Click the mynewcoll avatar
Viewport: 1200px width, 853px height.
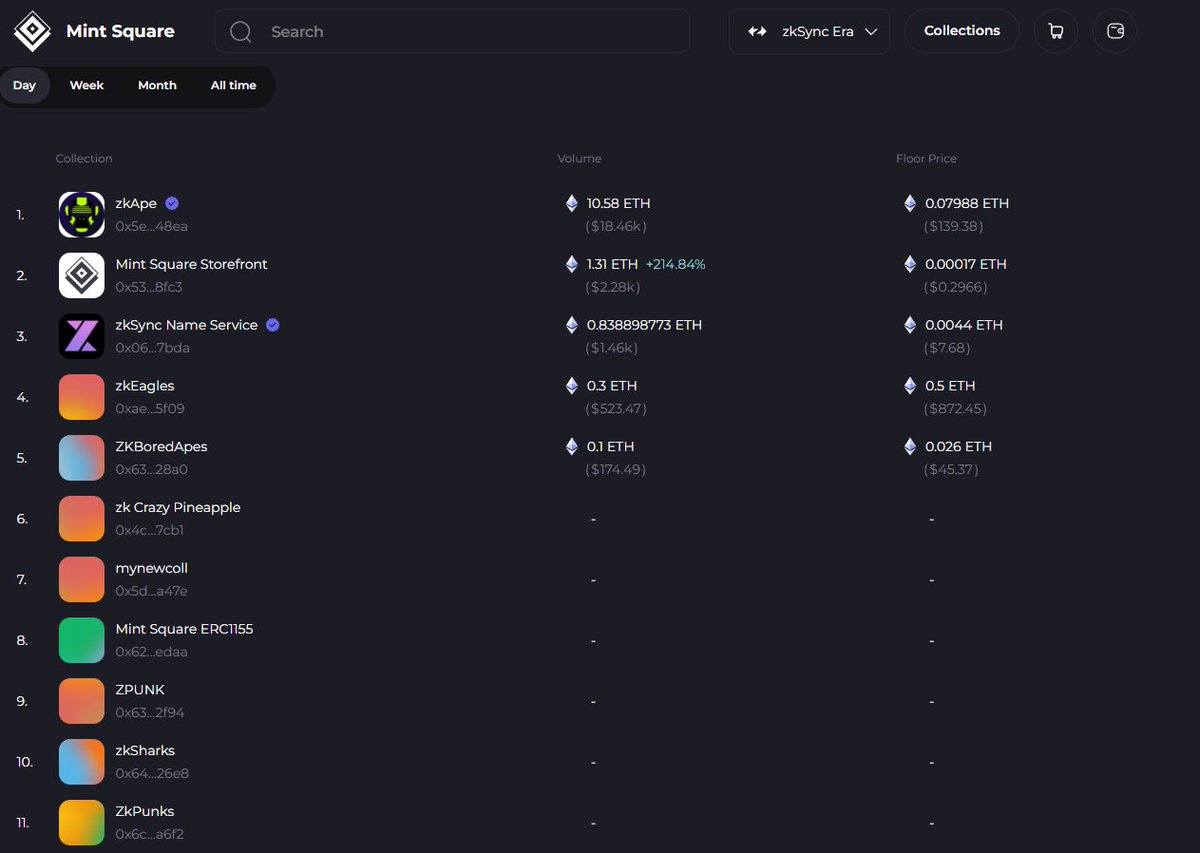coord(82,580)
